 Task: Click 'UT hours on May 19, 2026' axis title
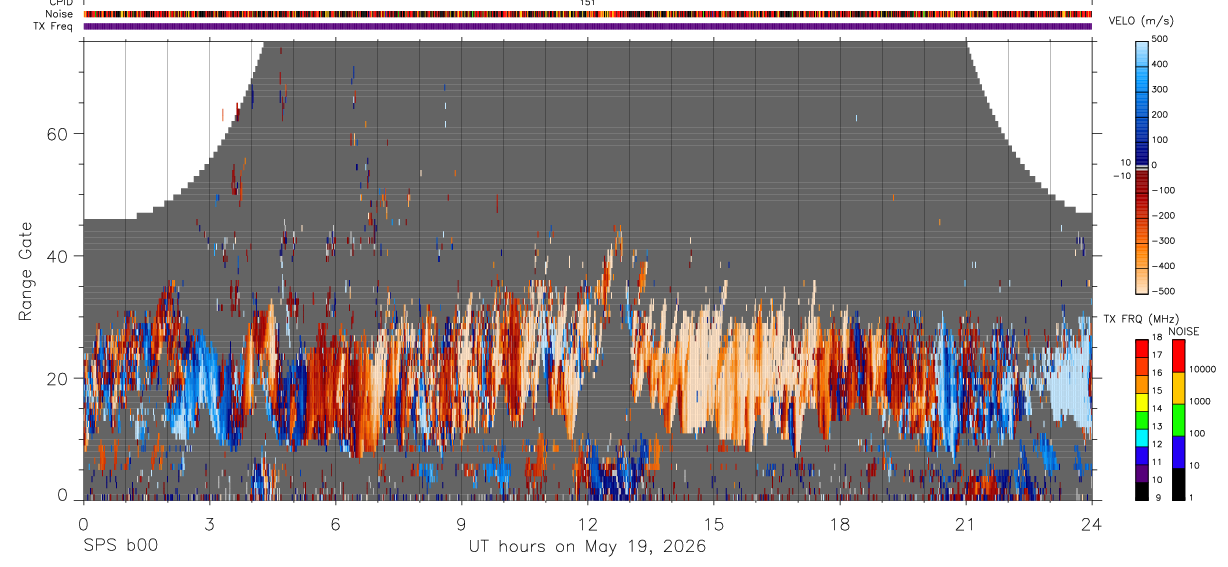pyautogui.click(x=587, y=547)
